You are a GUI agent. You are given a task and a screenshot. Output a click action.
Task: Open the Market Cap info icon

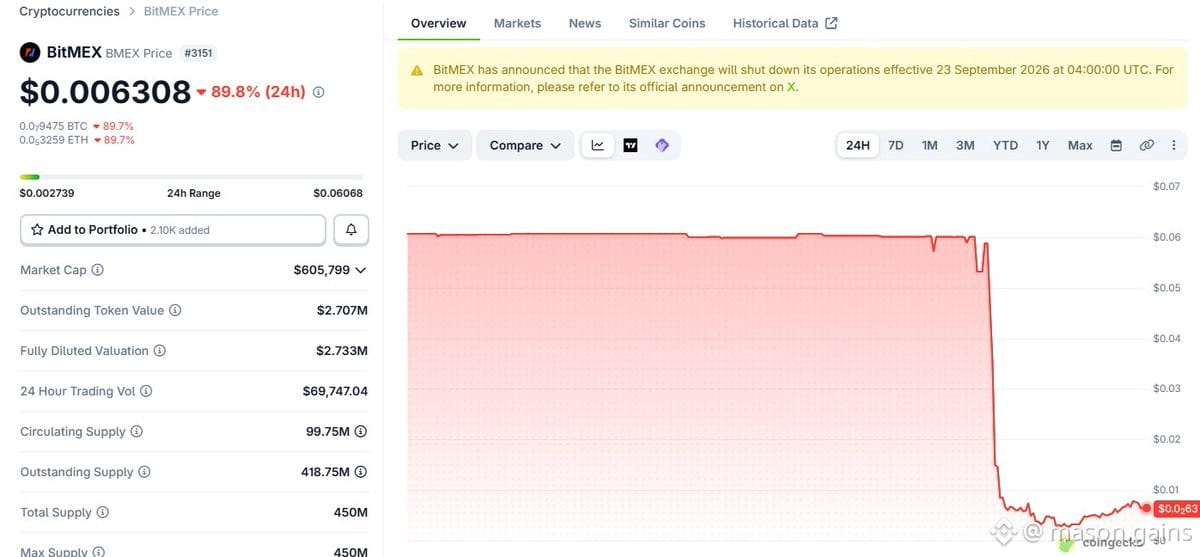tap(97, 270)
